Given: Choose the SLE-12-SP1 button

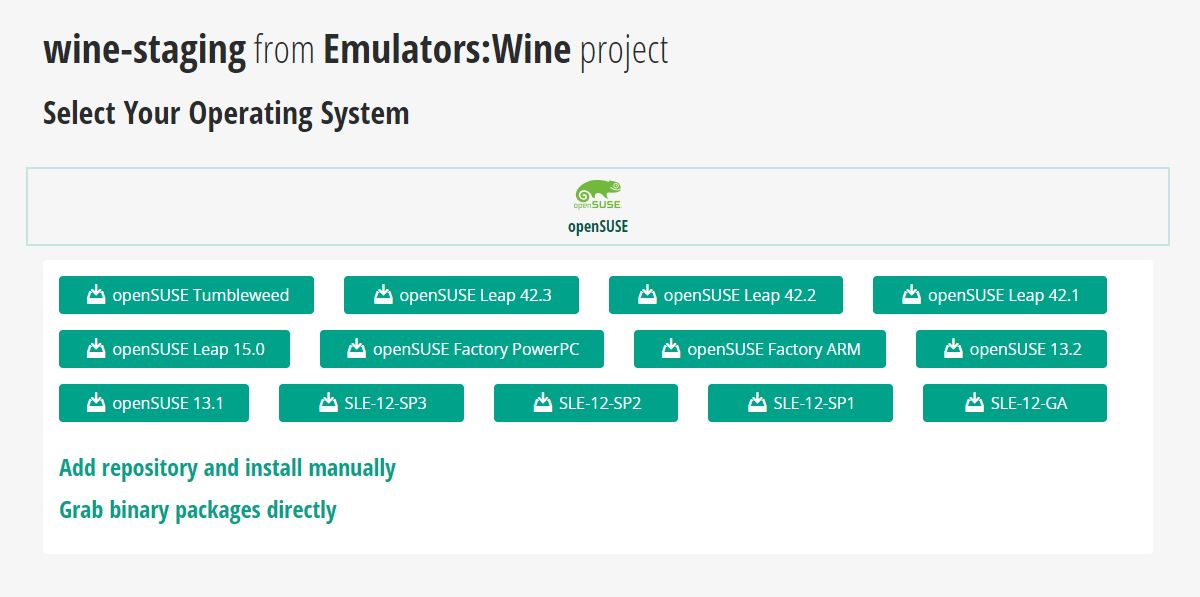Looking at the screenshot, I should (x=800, y=403).
